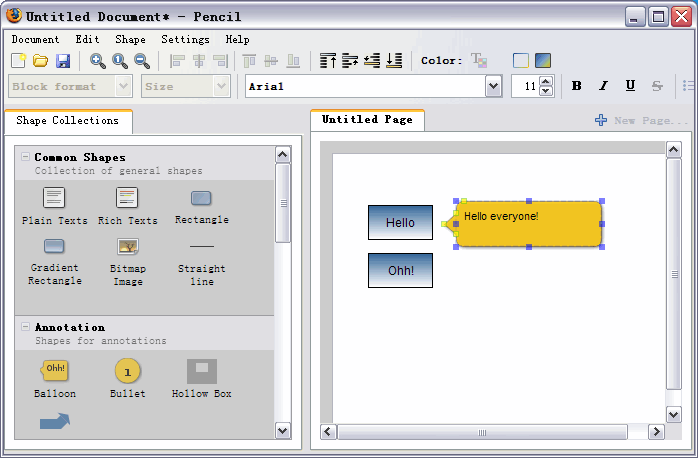Open a document with the folder icon
698x458 pixels.
(x=41, y=61)
